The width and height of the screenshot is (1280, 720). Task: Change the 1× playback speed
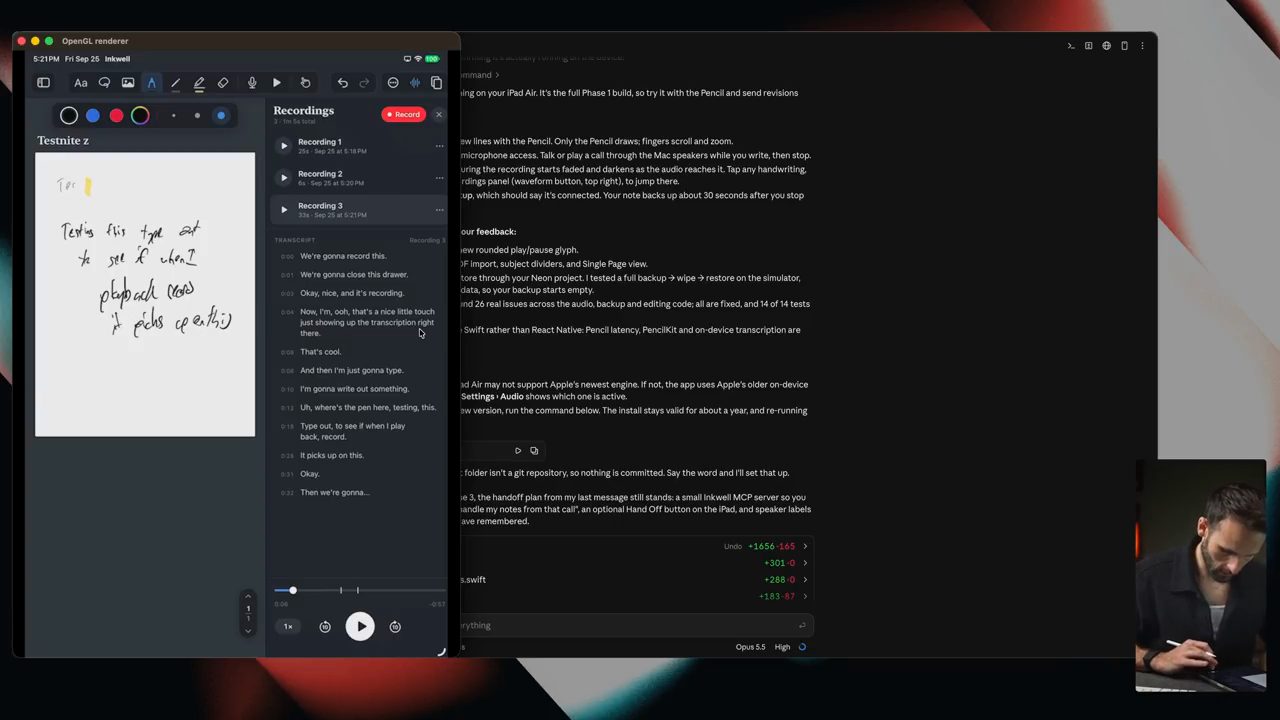288,627
